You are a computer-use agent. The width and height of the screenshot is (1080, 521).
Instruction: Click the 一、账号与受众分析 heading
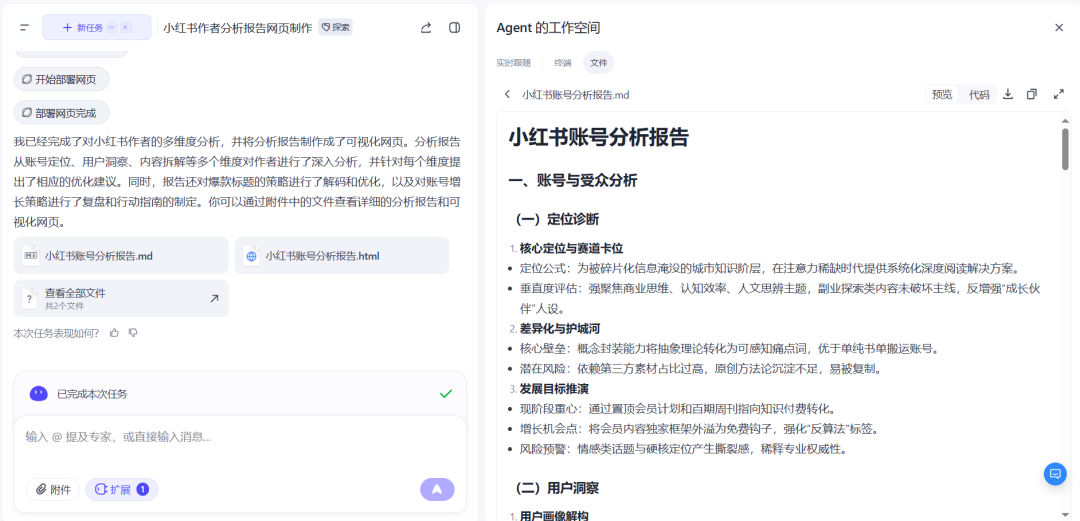(x=572, y=181)
